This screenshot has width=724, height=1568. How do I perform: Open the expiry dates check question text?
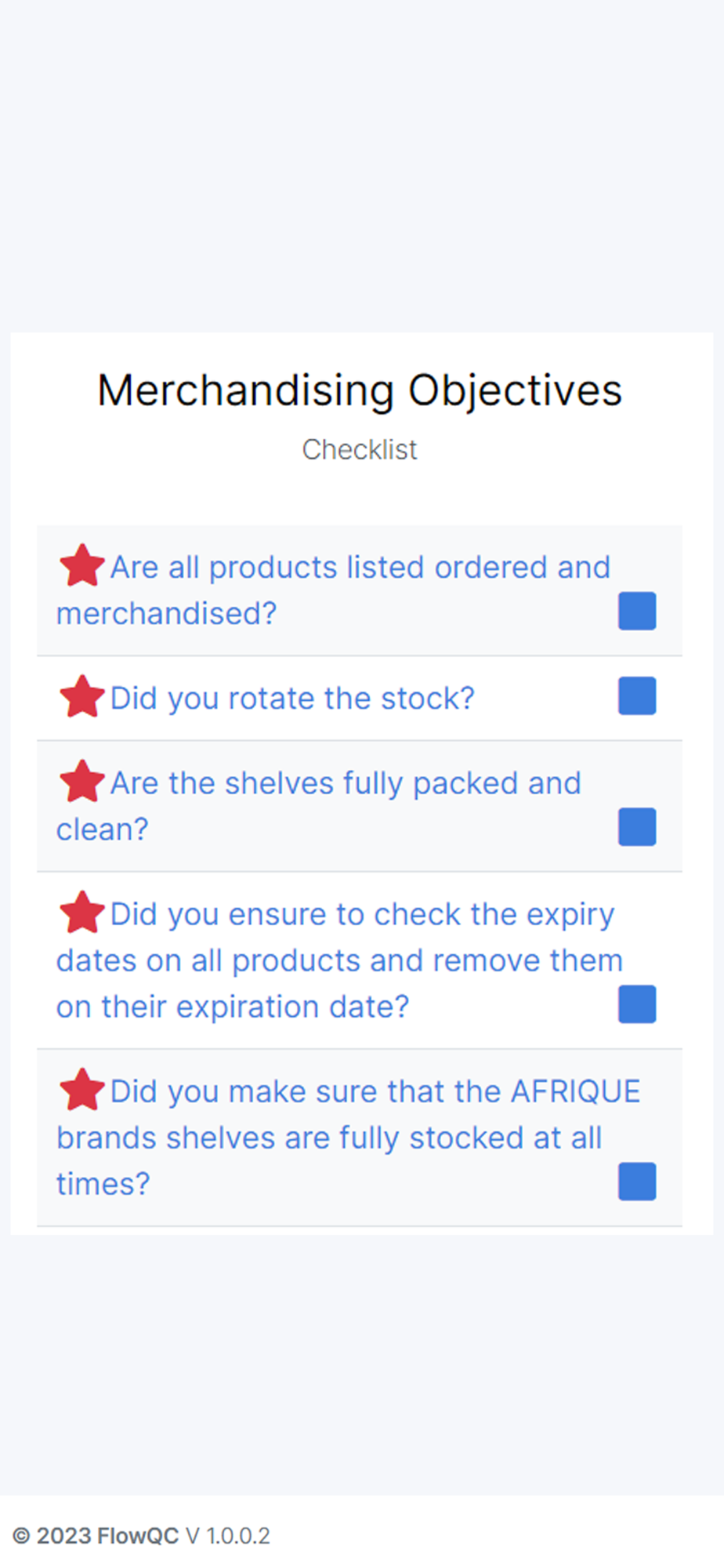pos(339,960)
